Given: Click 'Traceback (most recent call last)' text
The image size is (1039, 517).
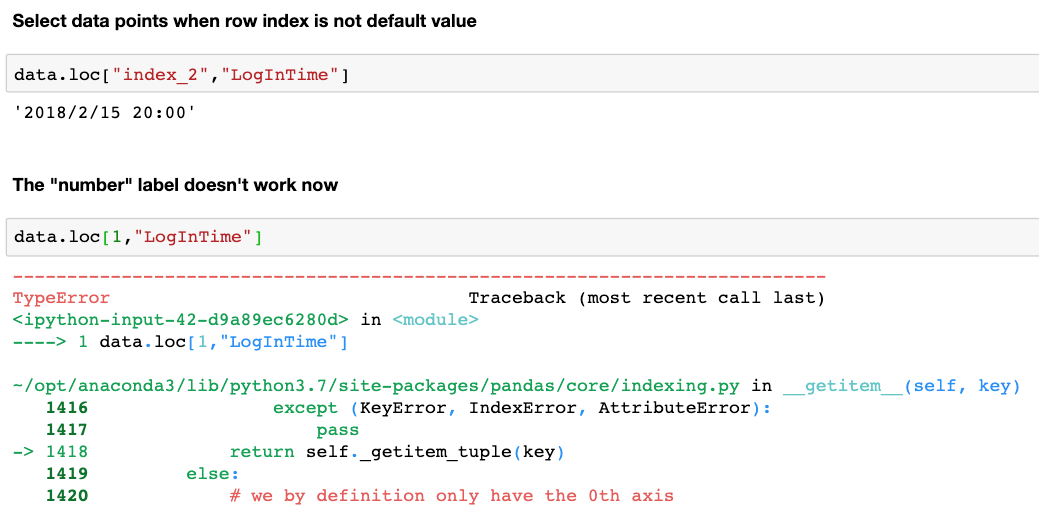Looking at the screenshot, I should coord(647,298).
